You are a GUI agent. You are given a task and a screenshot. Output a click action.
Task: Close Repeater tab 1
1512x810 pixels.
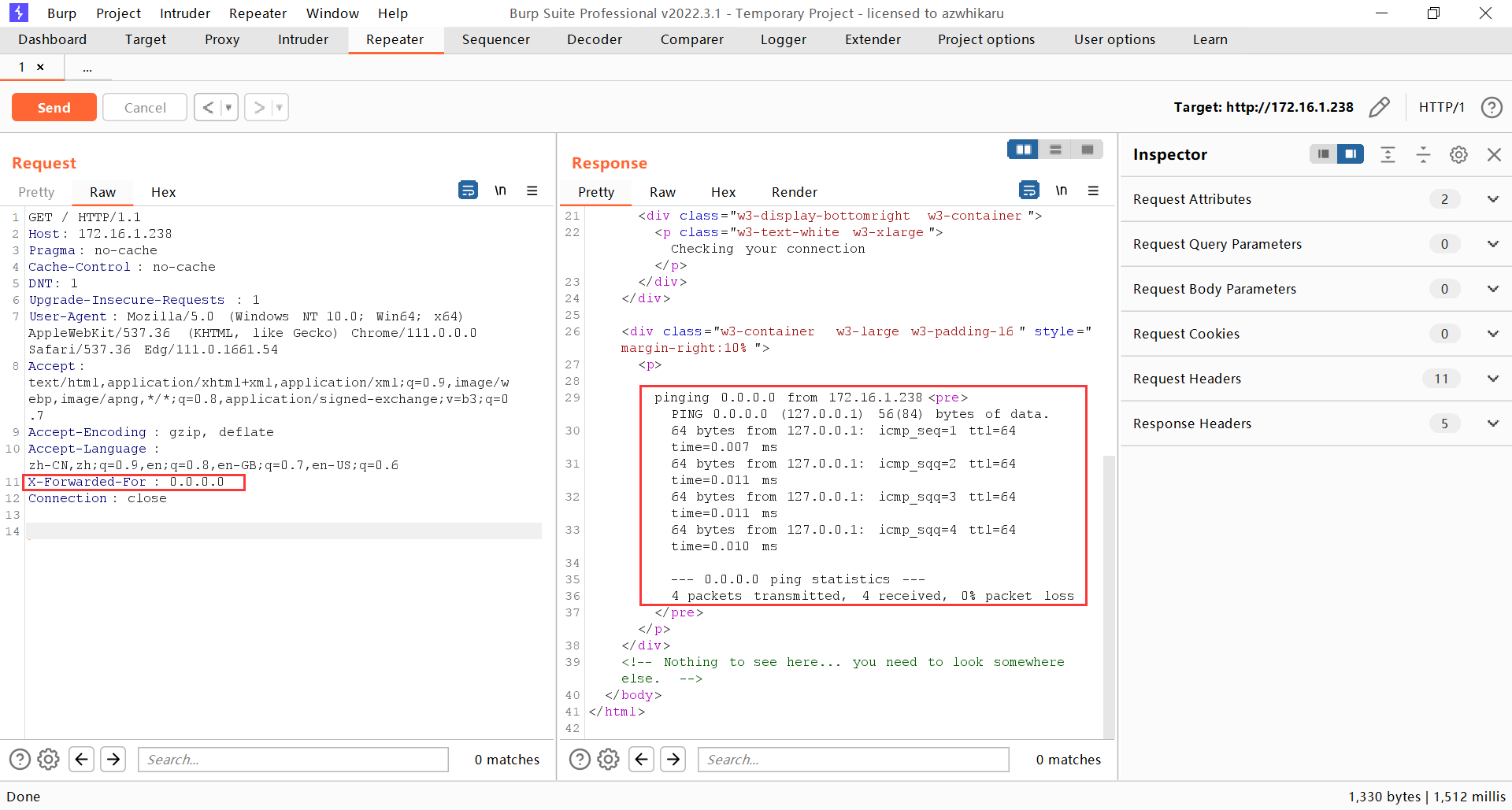(x=40, y=67)
